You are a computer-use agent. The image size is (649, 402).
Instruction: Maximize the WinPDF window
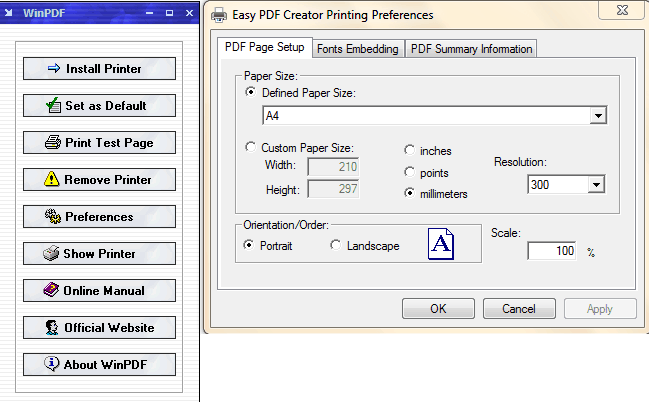click(x=169, y=13)
